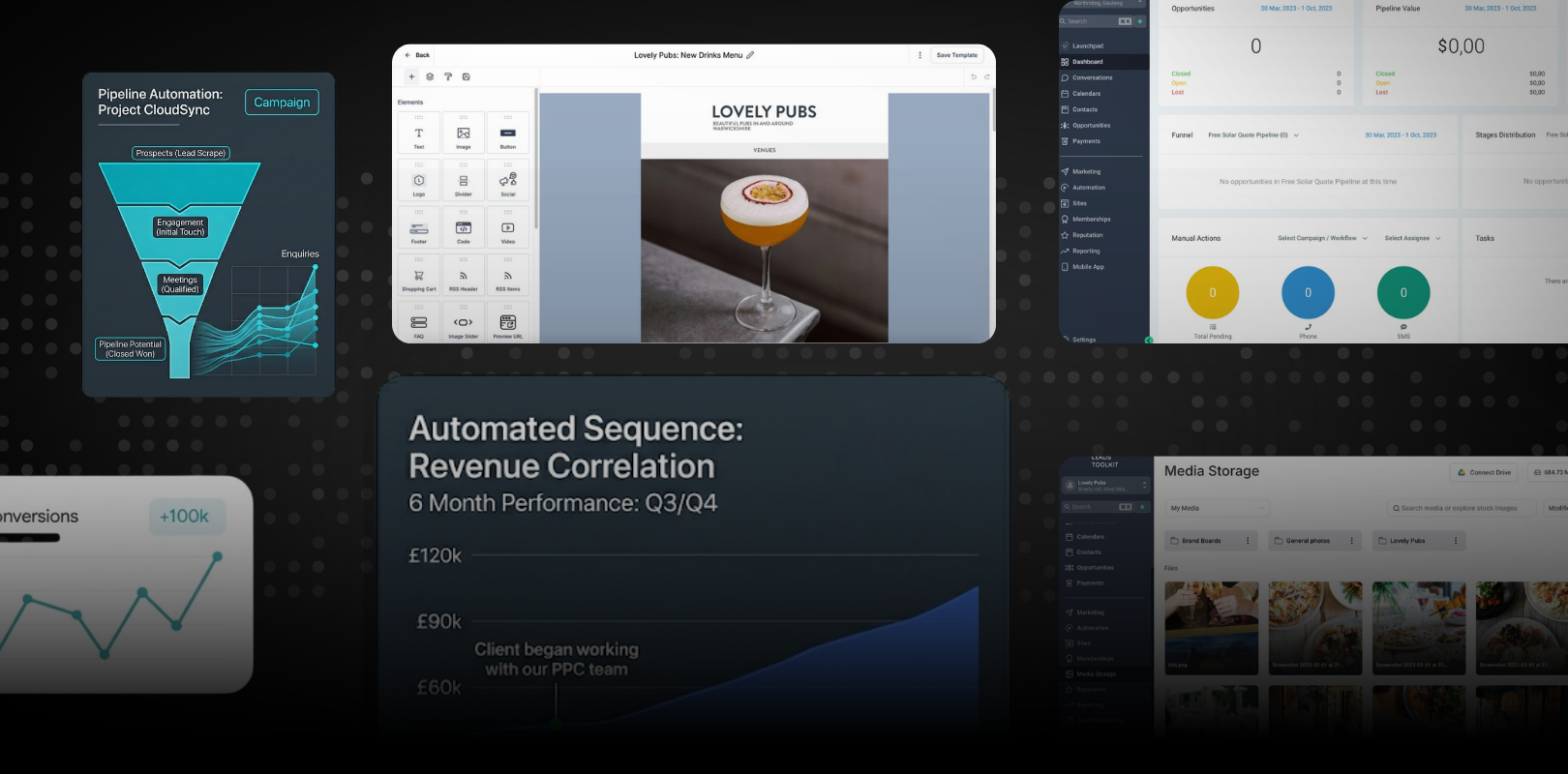Undo the last change in the email builder
Screen dimensions: 1568x774
974,76
